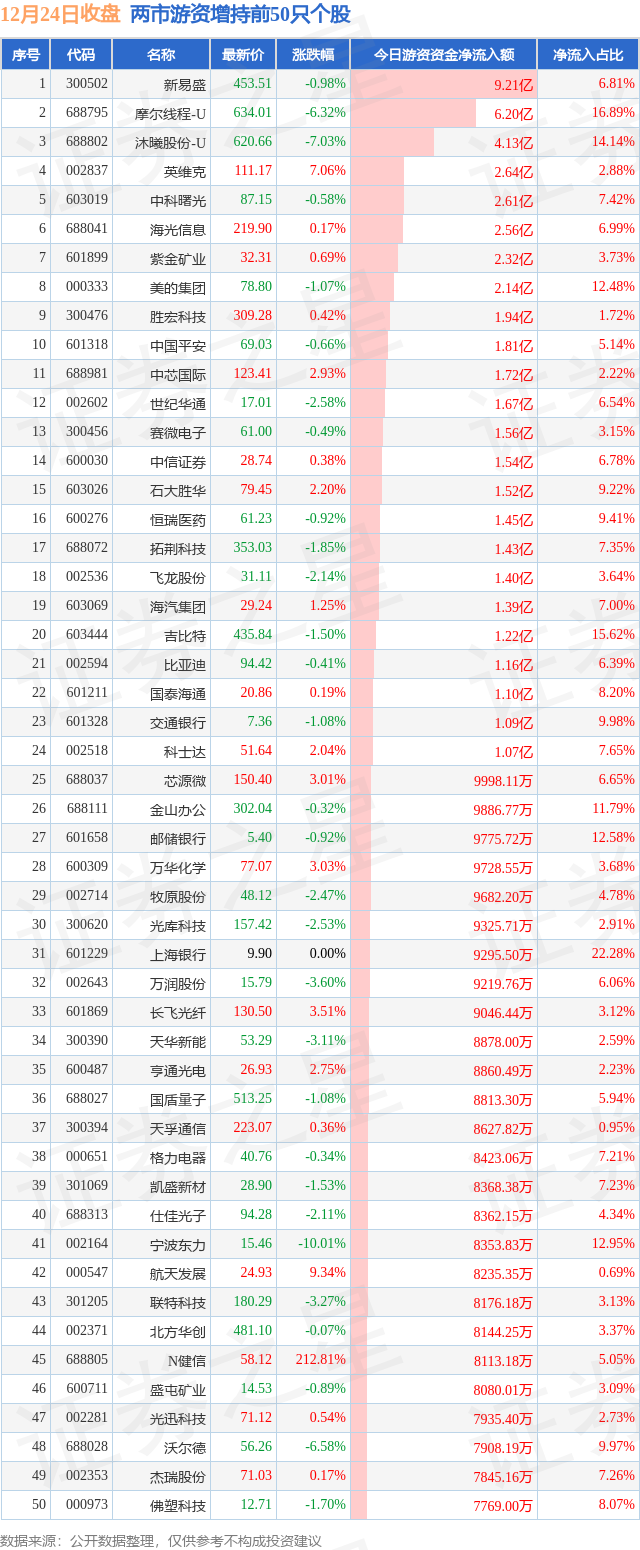The height and width of the screenshot is (1550, 640).
Task: Click the 最新价 column header
Action: coord(243,54)
